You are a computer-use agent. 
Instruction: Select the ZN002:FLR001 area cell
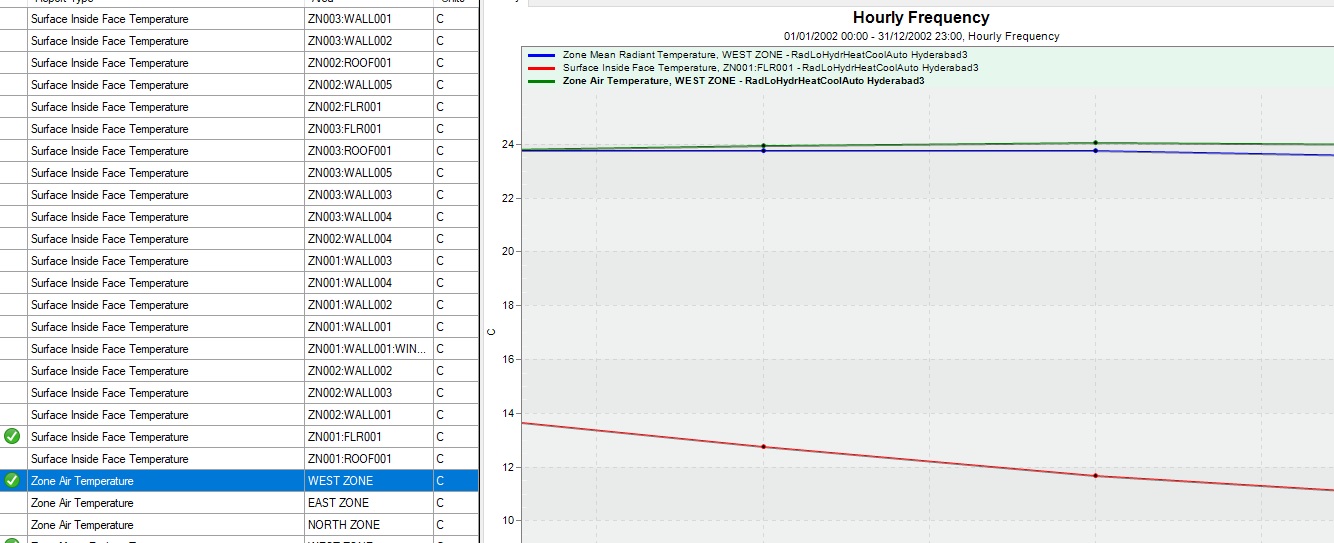[x=368, y=107]
